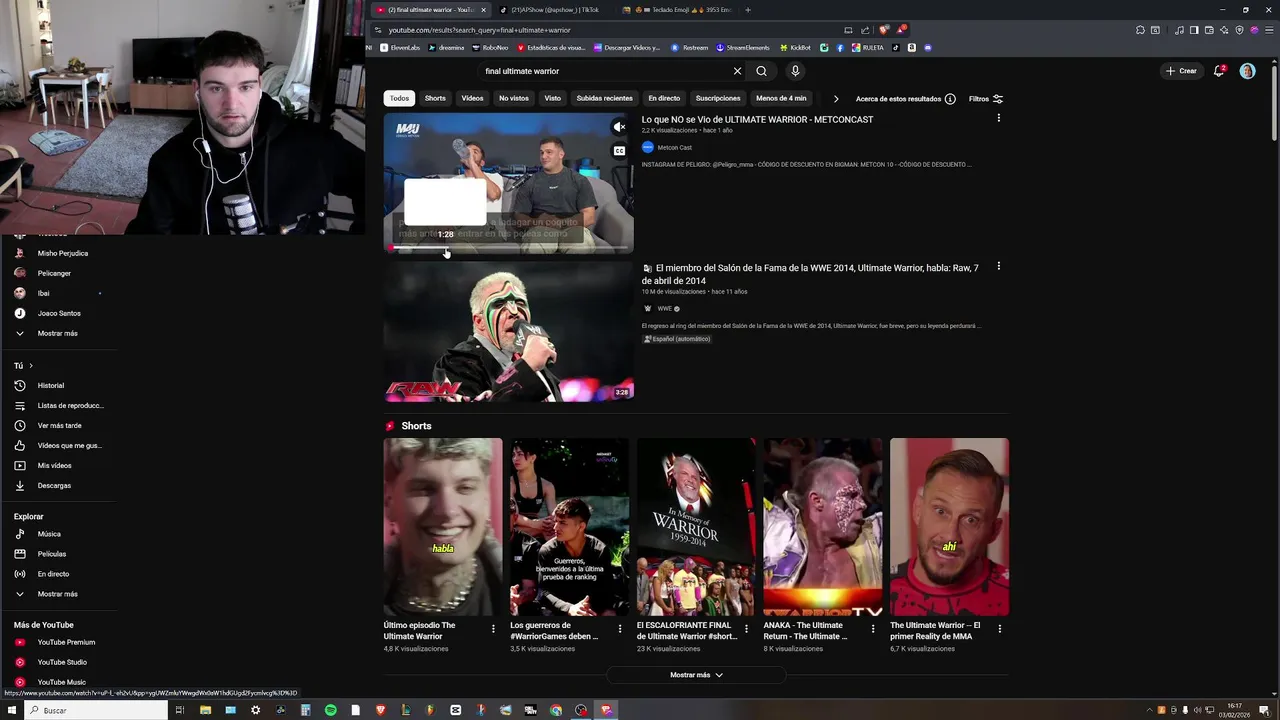Open Acerca de estos resultados info
The image size is (1280, 720).
tap(906, 99)
